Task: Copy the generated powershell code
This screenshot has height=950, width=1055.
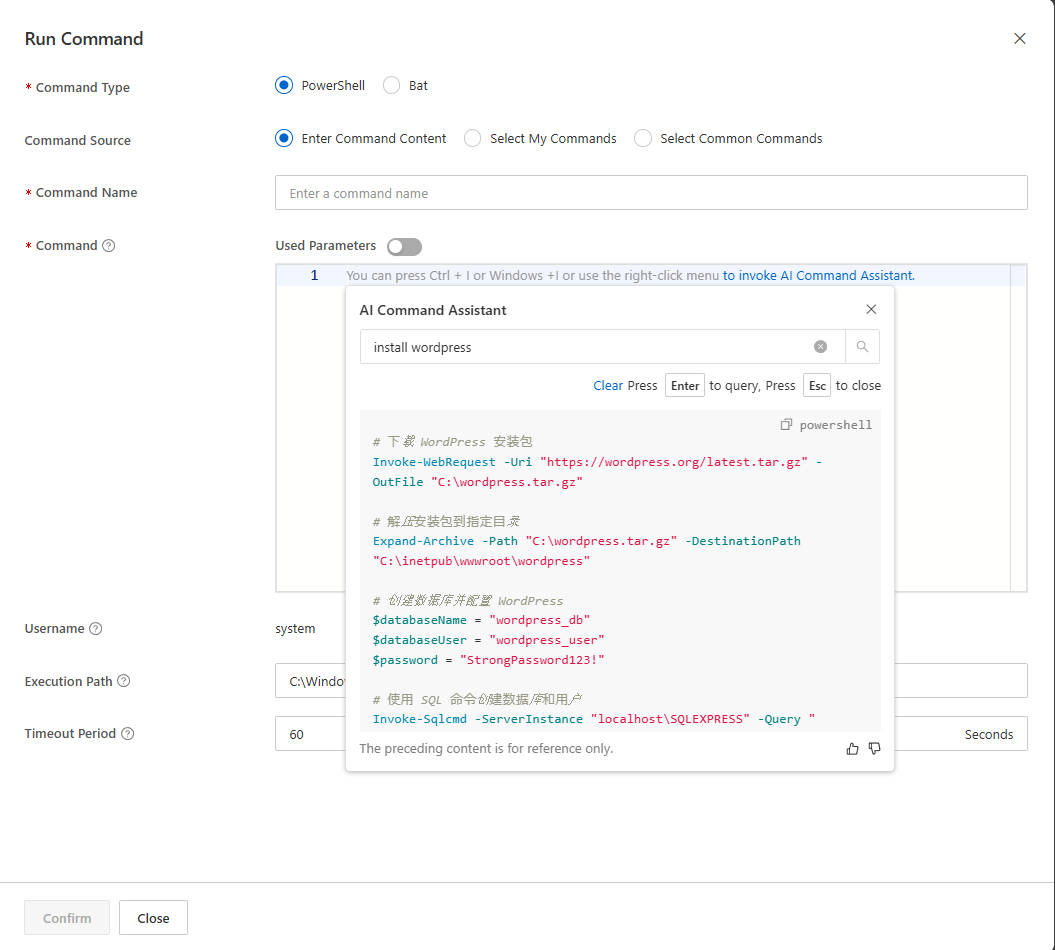Action: [x=786, y=425]
